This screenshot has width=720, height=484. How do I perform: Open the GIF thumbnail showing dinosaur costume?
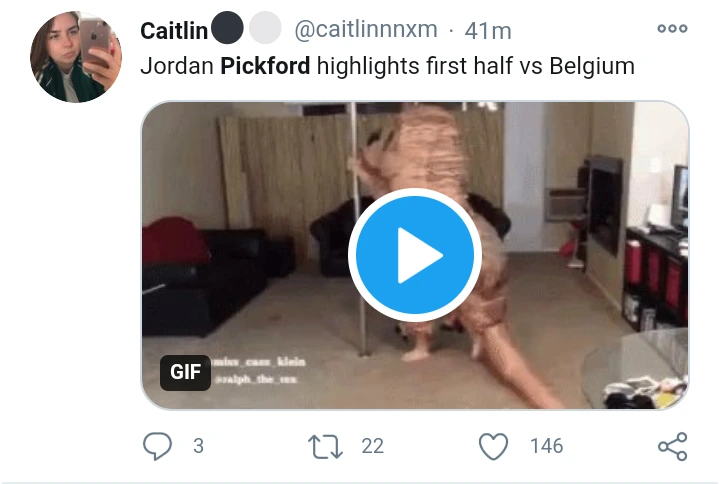pyautogui.click(x=415, y=255)
